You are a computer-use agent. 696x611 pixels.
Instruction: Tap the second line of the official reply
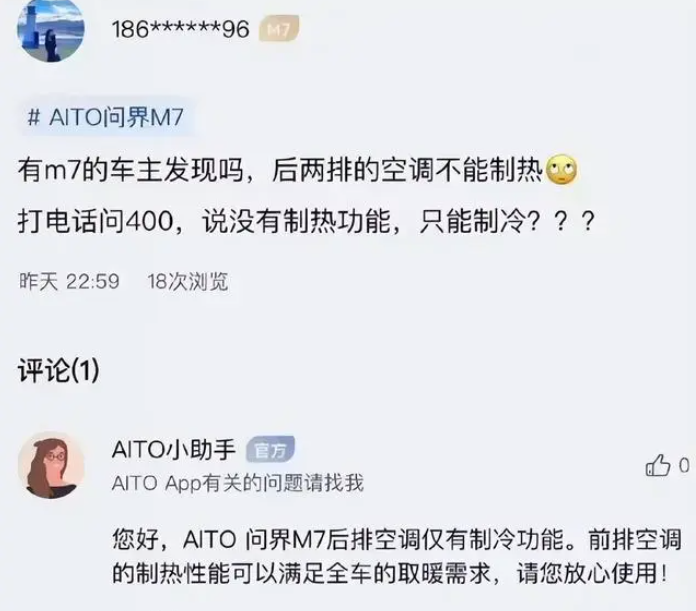tap(389, 574)
